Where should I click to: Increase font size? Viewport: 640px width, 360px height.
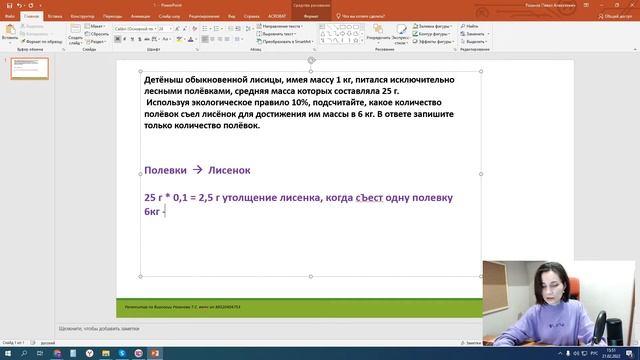[x=178, y=29]
